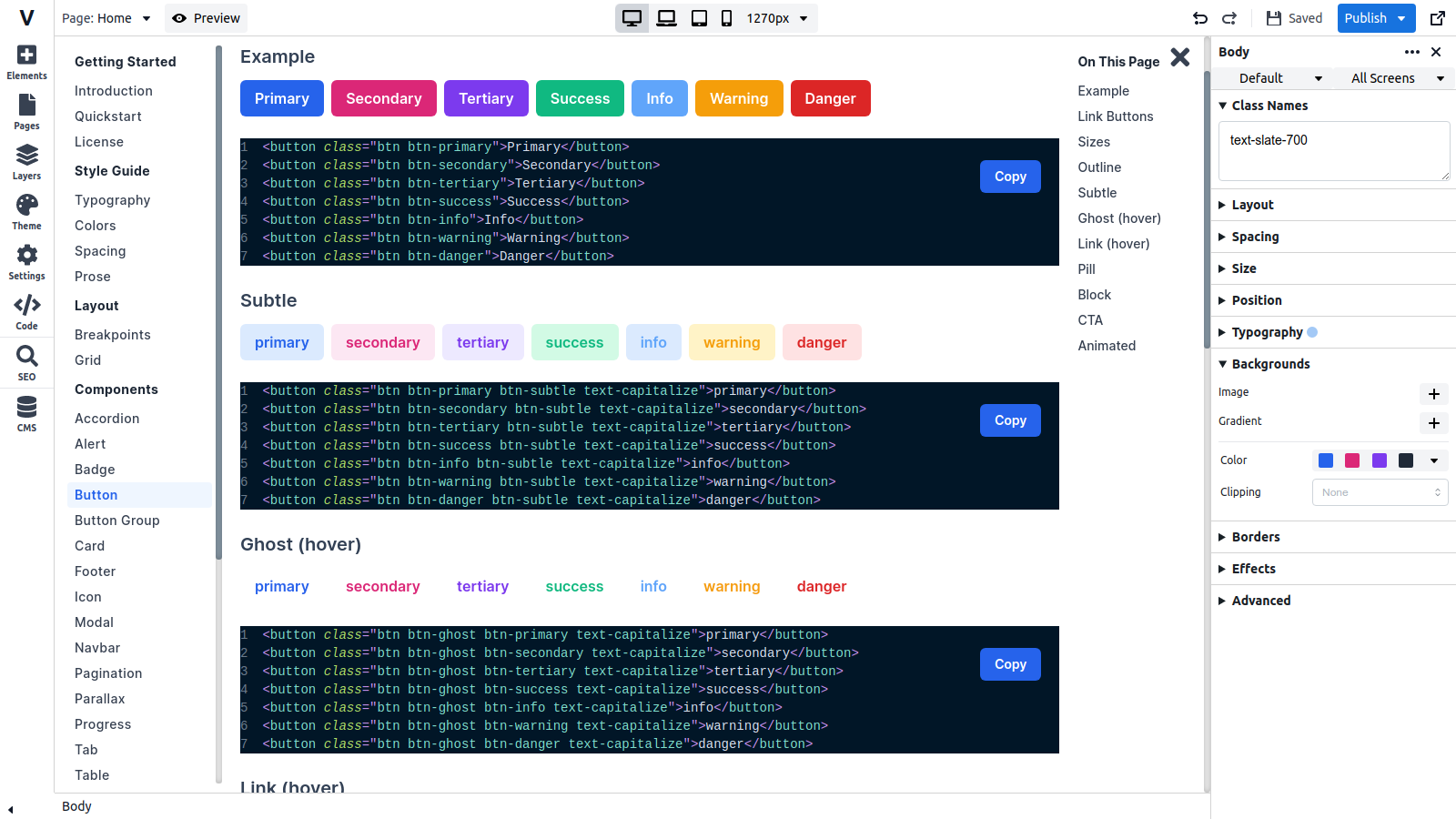Screen dimensions: 1456x819
Task: Open Accordion in the sidebar
Action: coord(107,419)
